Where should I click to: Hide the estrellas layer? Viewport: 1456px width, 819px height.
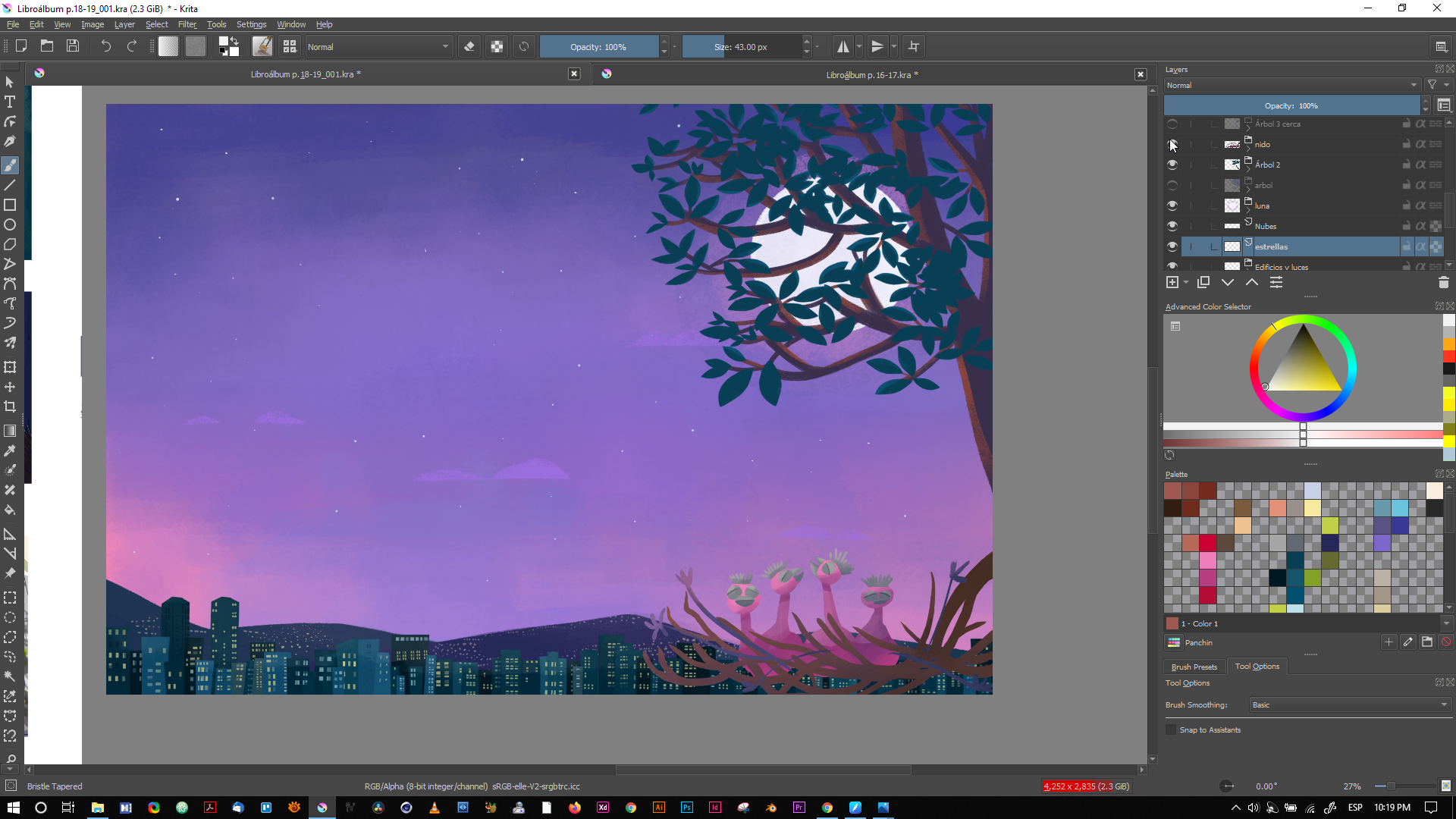[1172, 246]
